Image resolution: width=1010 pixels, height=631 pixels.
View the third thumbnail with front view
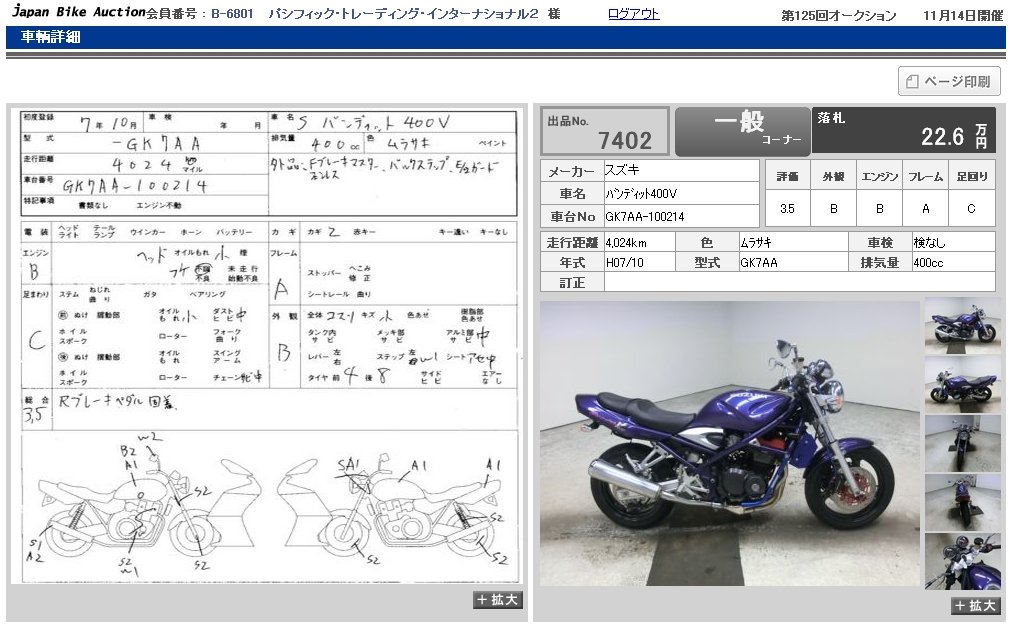pyautogui.click(x=962, y=444)
